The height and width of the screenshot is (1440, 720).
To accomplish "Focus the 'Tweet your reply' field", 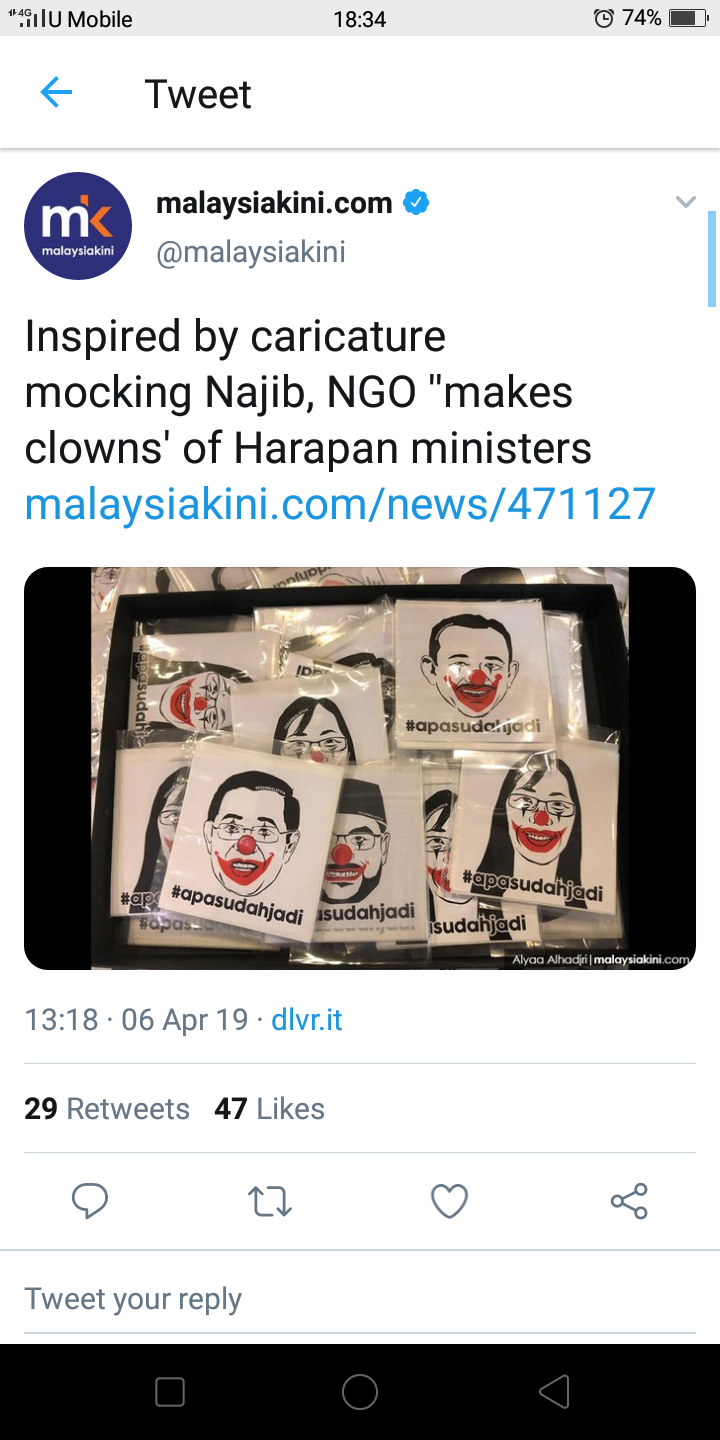I will tap(360, 1299).
